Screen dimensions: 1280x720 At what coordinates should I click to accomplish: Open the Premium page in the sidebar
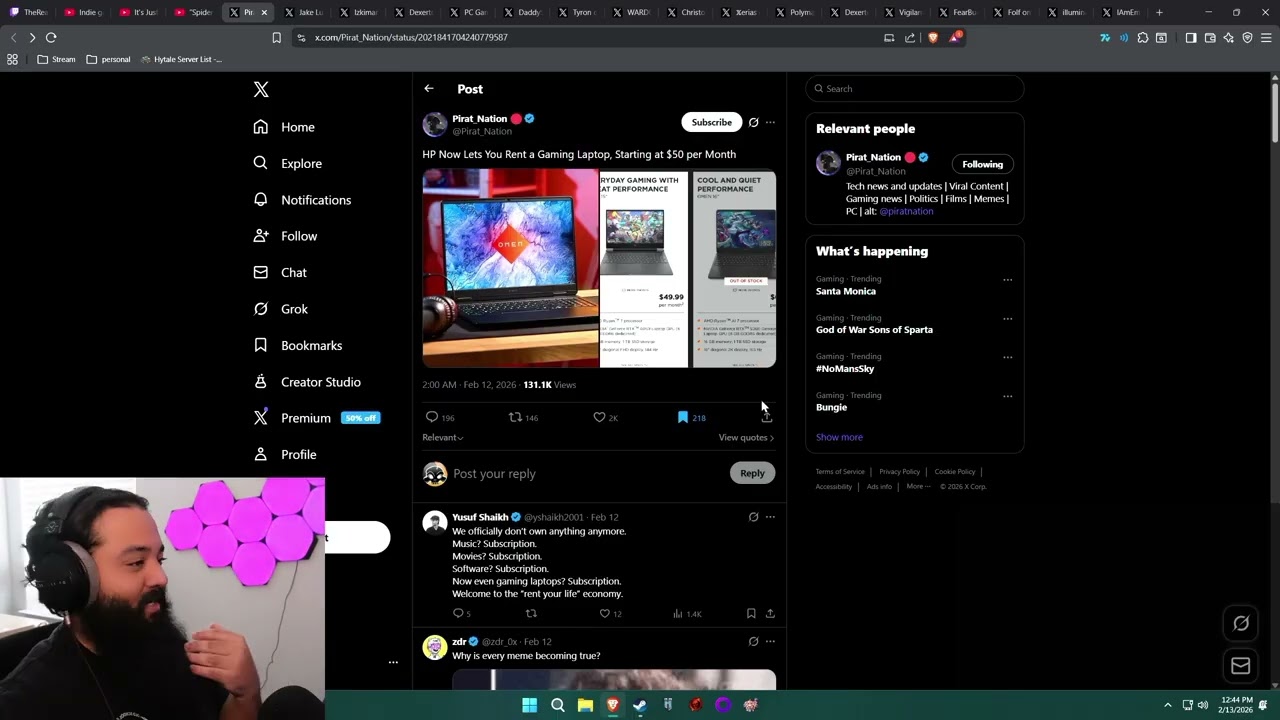pos(316,418)
